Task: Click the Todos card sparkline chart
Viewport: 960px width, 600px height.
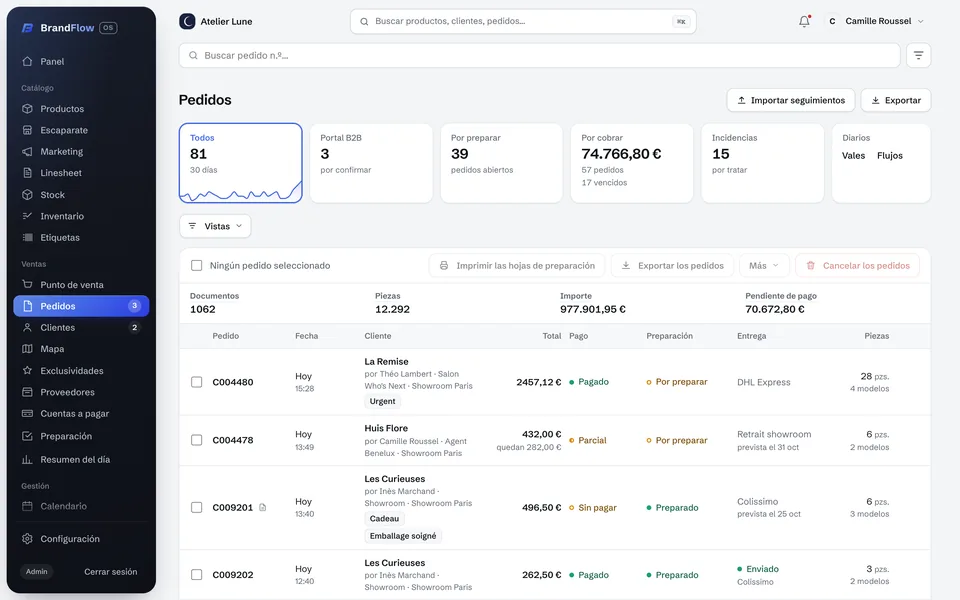Action: pos(241,192)
